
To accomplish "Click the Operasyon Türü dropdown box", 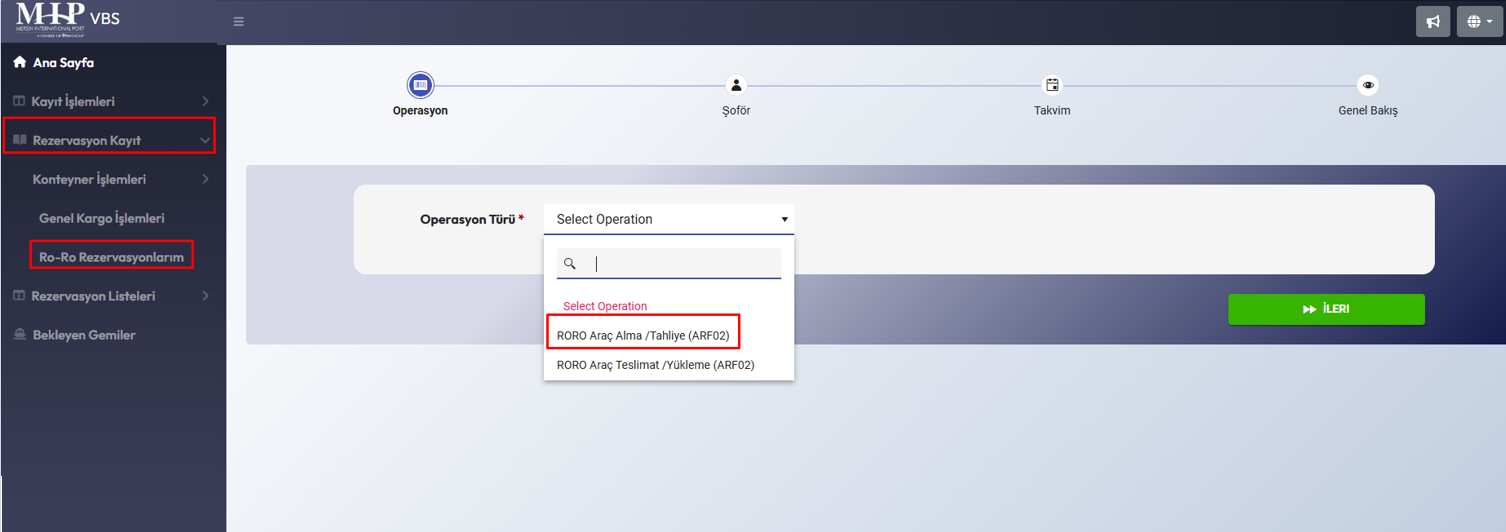I will (668, 219).
